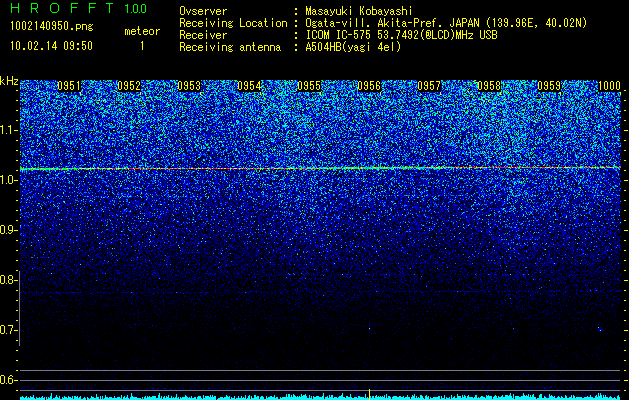
Task: Click the Receiving antenna label
Action: 230,47
